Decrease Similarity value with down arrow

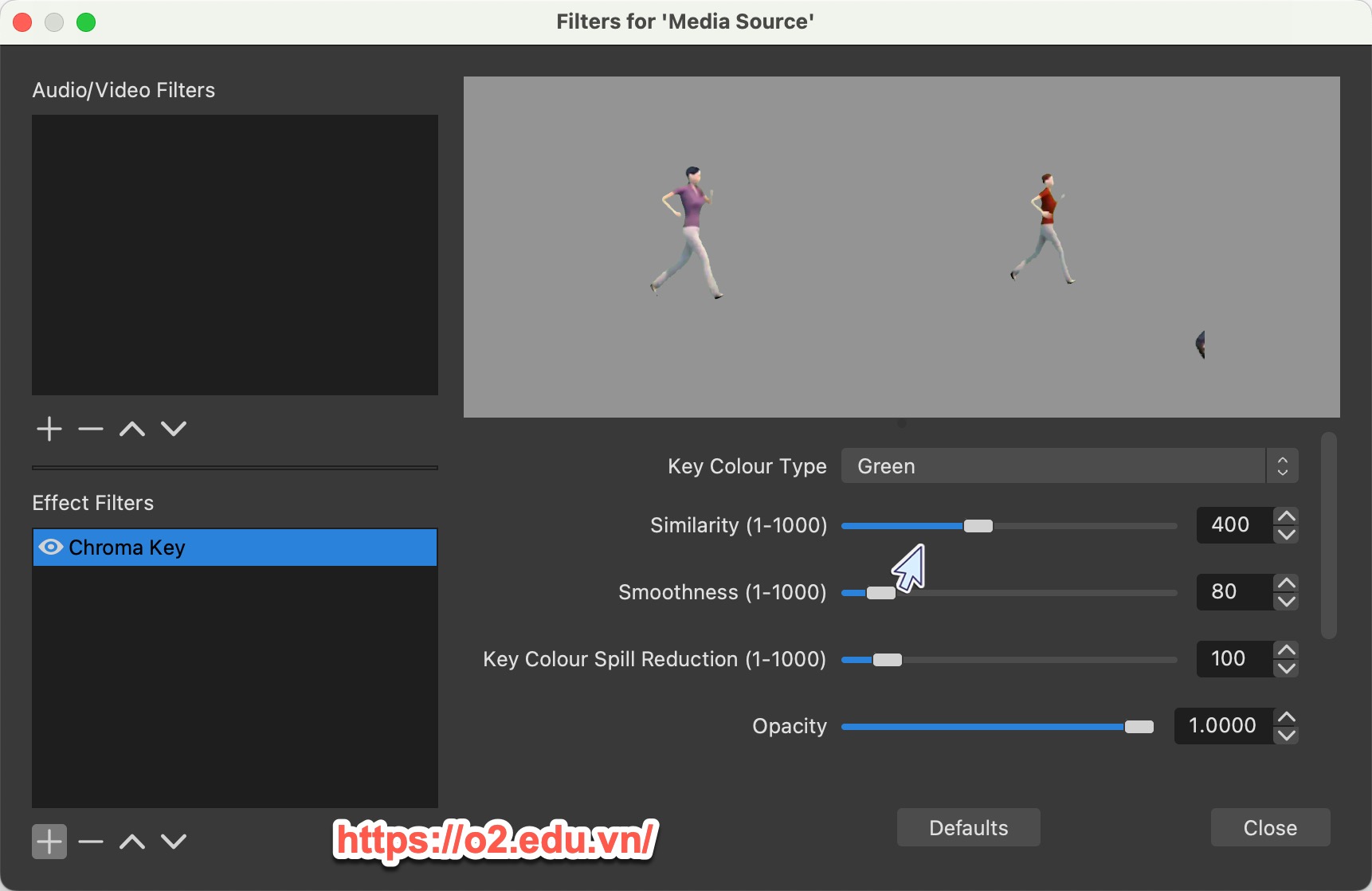(x=1286, y=535)
